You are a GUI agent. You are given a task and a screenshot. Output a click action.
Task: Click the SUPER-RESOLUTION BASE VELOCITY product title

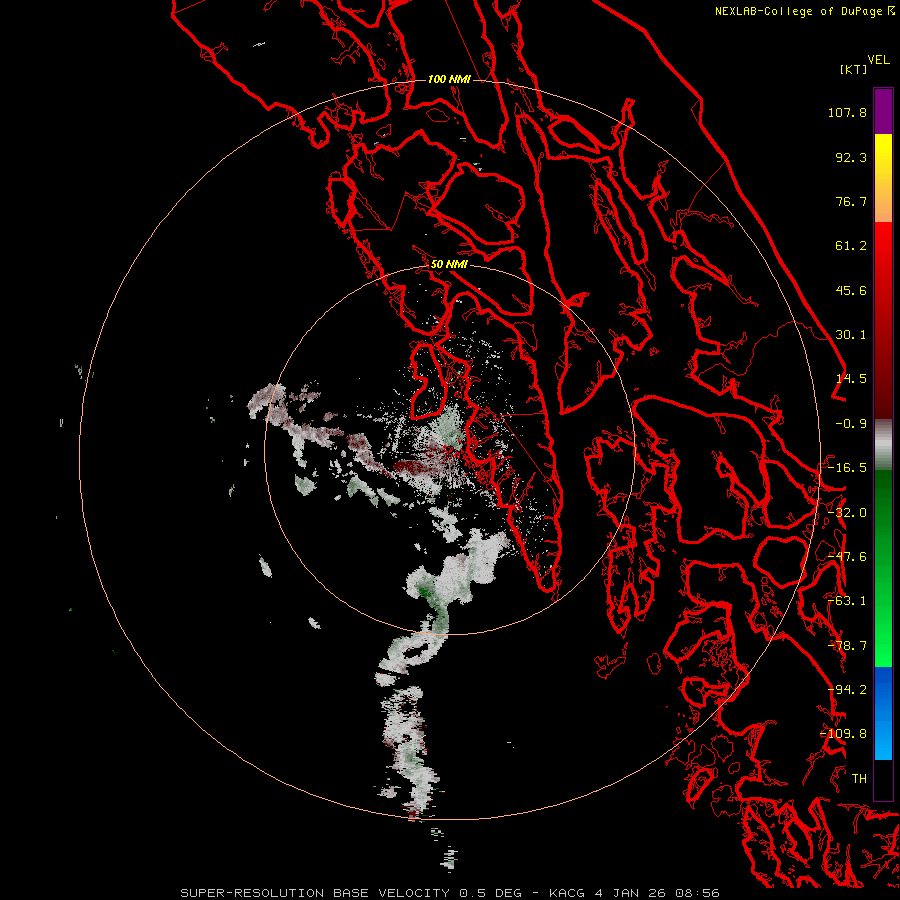click(x=315, y=893)
